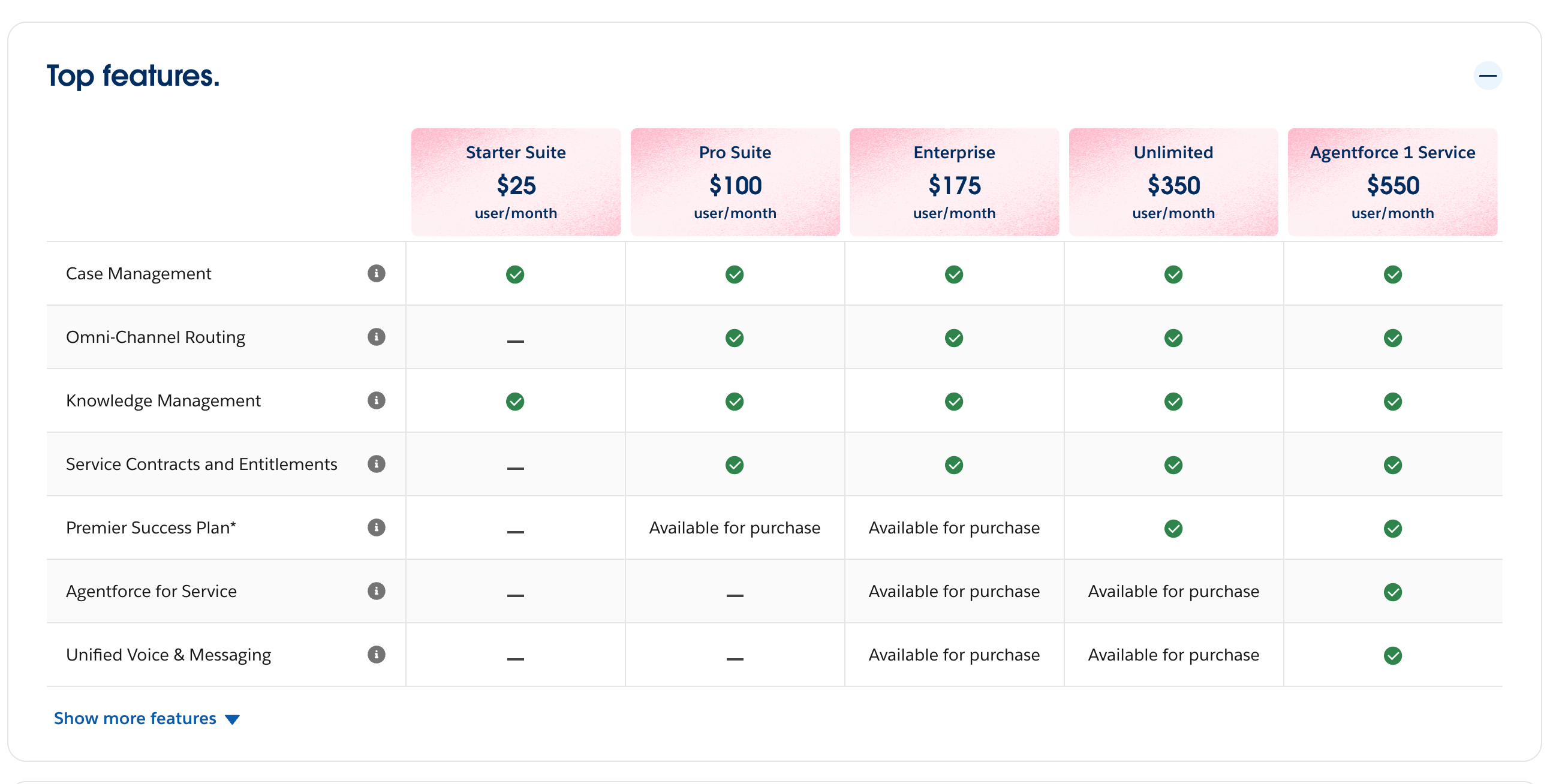1547x784 pixels.
Task: Select the Unlimited $350 plan header
Action: click(1173, 182)
